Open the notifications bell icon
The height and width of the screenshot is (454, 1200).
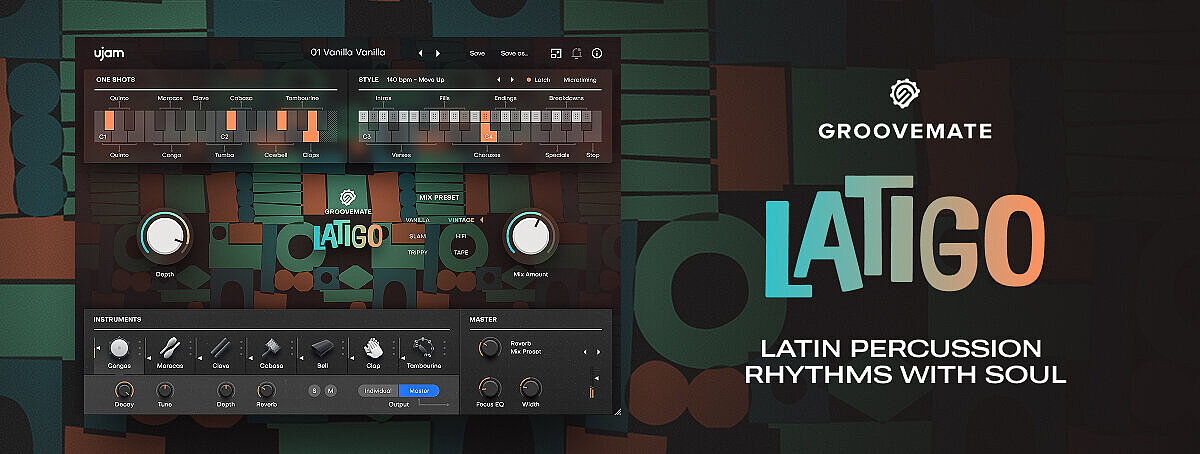click(577, 52)
